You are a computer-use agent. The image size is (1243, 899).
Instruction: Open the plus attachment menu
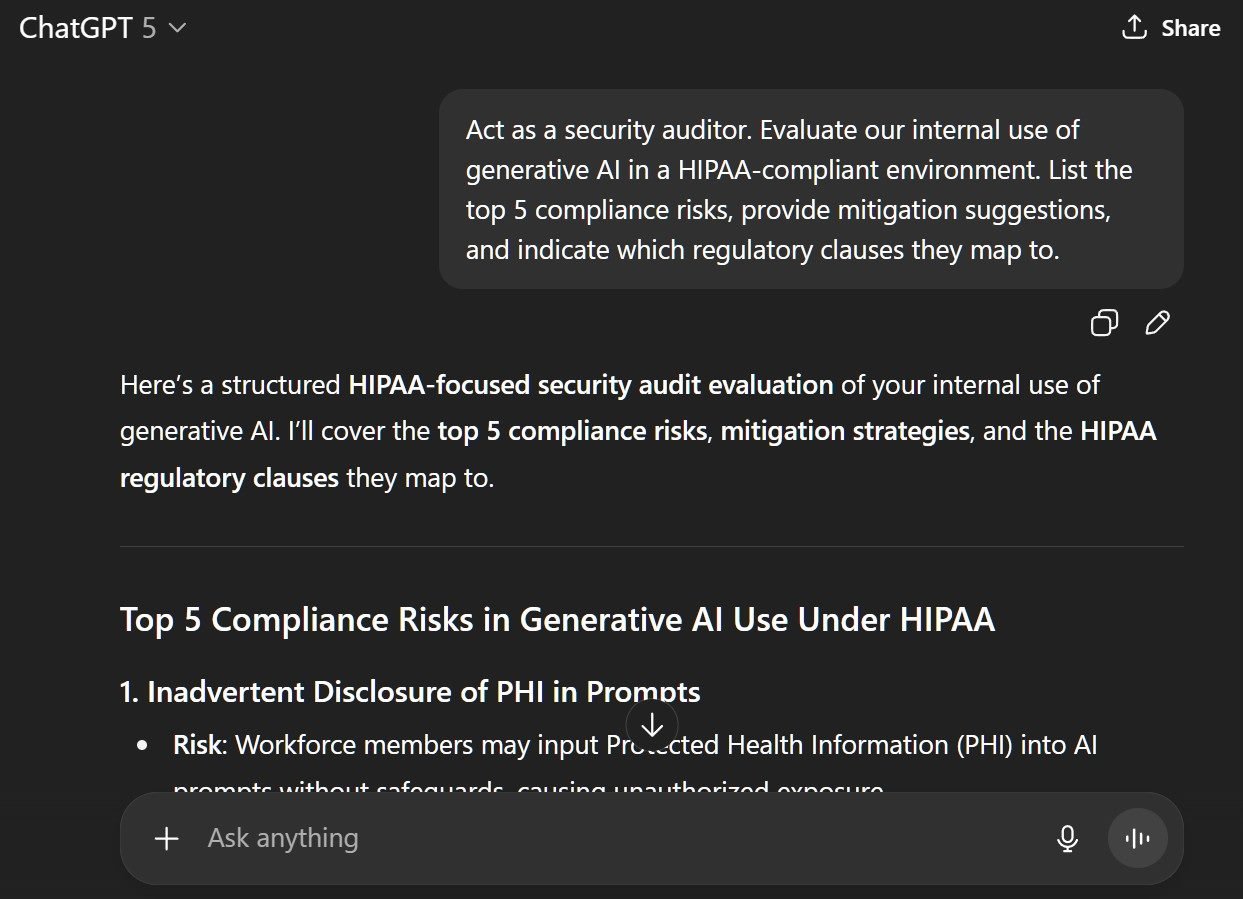coord(167,838)
